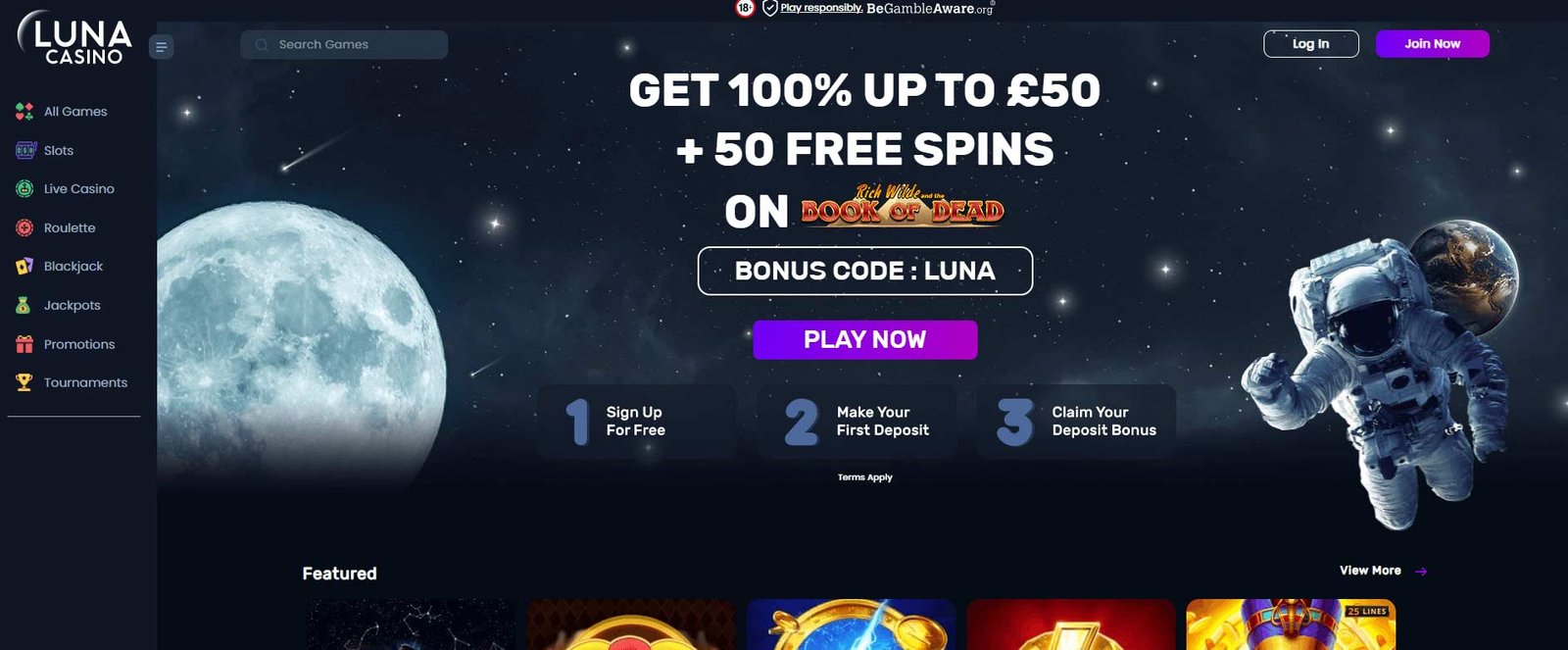Collapse the sidebar with the menu toggle
Image resolution: width=1568 pixels, height=650 pixels.
click(162, 46)
